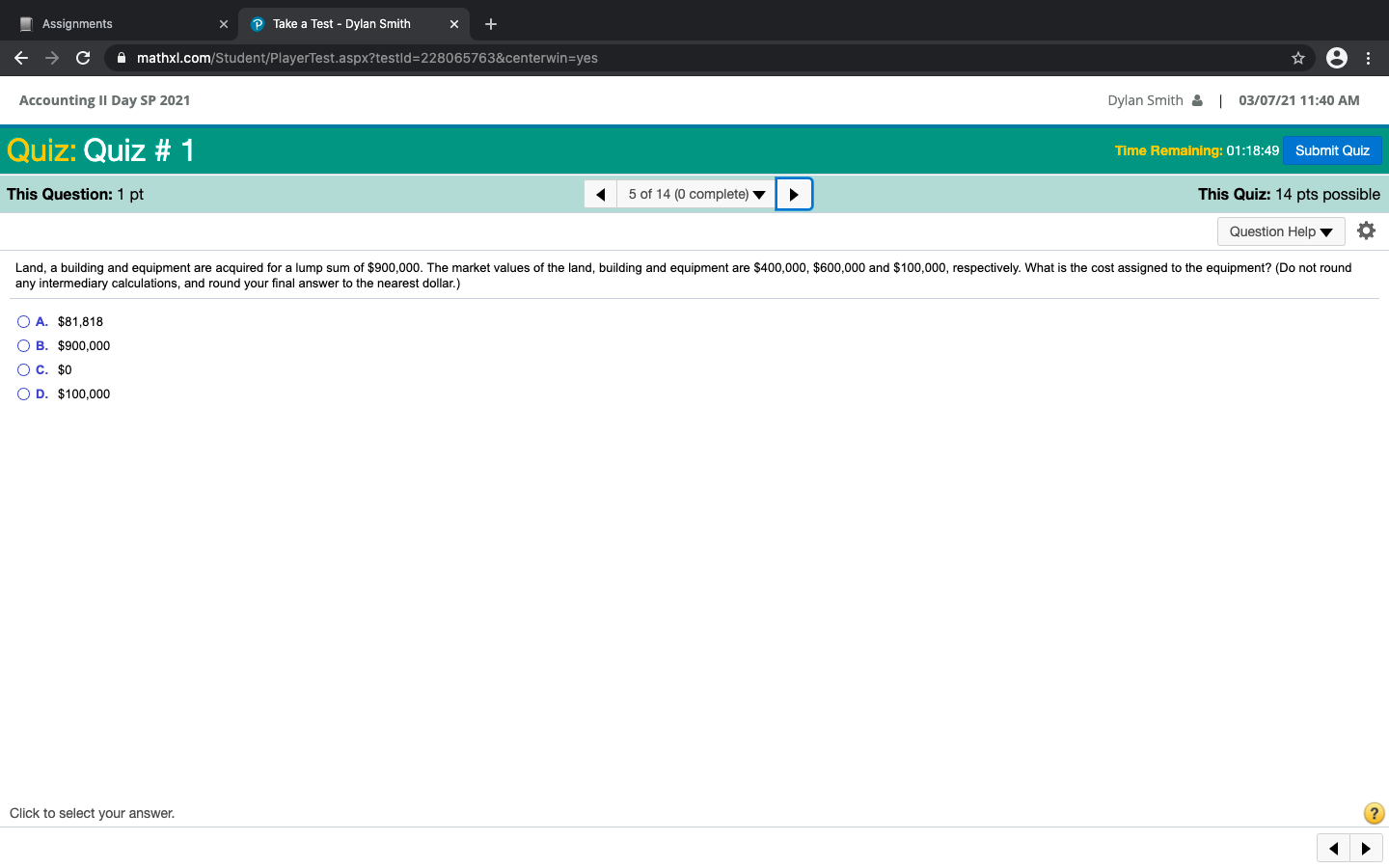Click the yellow help question mark icon
Viewport: 1389px width, 868px height.
tap(1374, 813)
